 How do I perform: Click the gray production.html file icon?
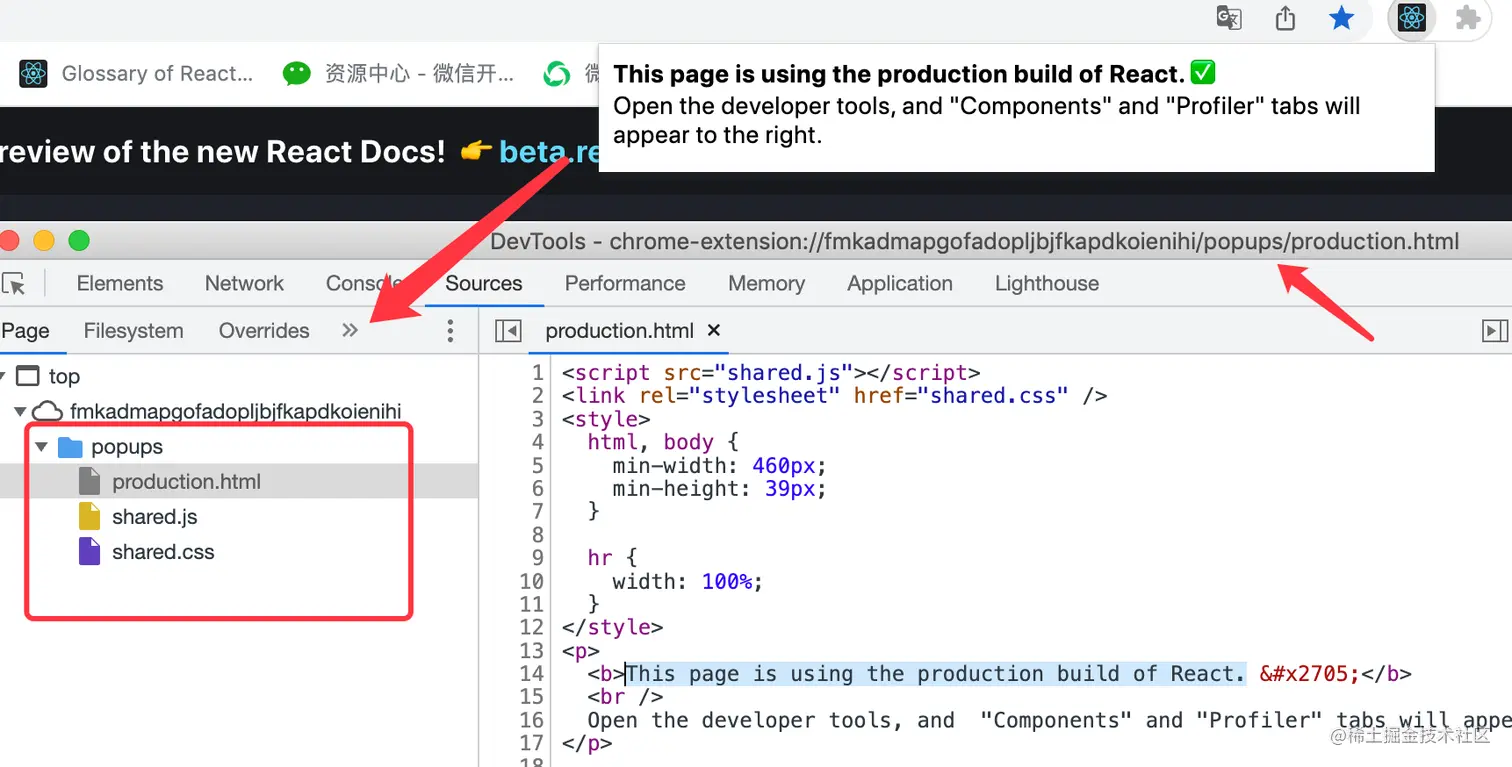tap(90, 482)
